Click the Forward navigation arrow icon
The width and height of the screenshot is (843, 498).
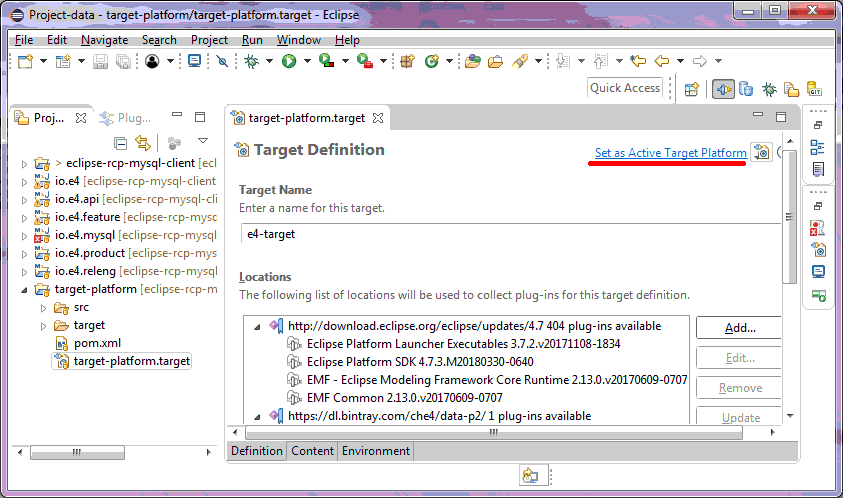pos(699,61)
